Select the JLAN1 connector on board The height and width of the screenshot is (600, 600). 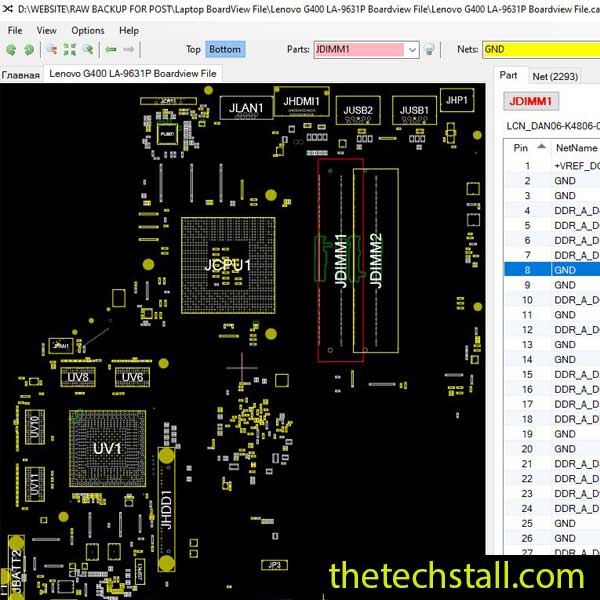coord(246,108)
